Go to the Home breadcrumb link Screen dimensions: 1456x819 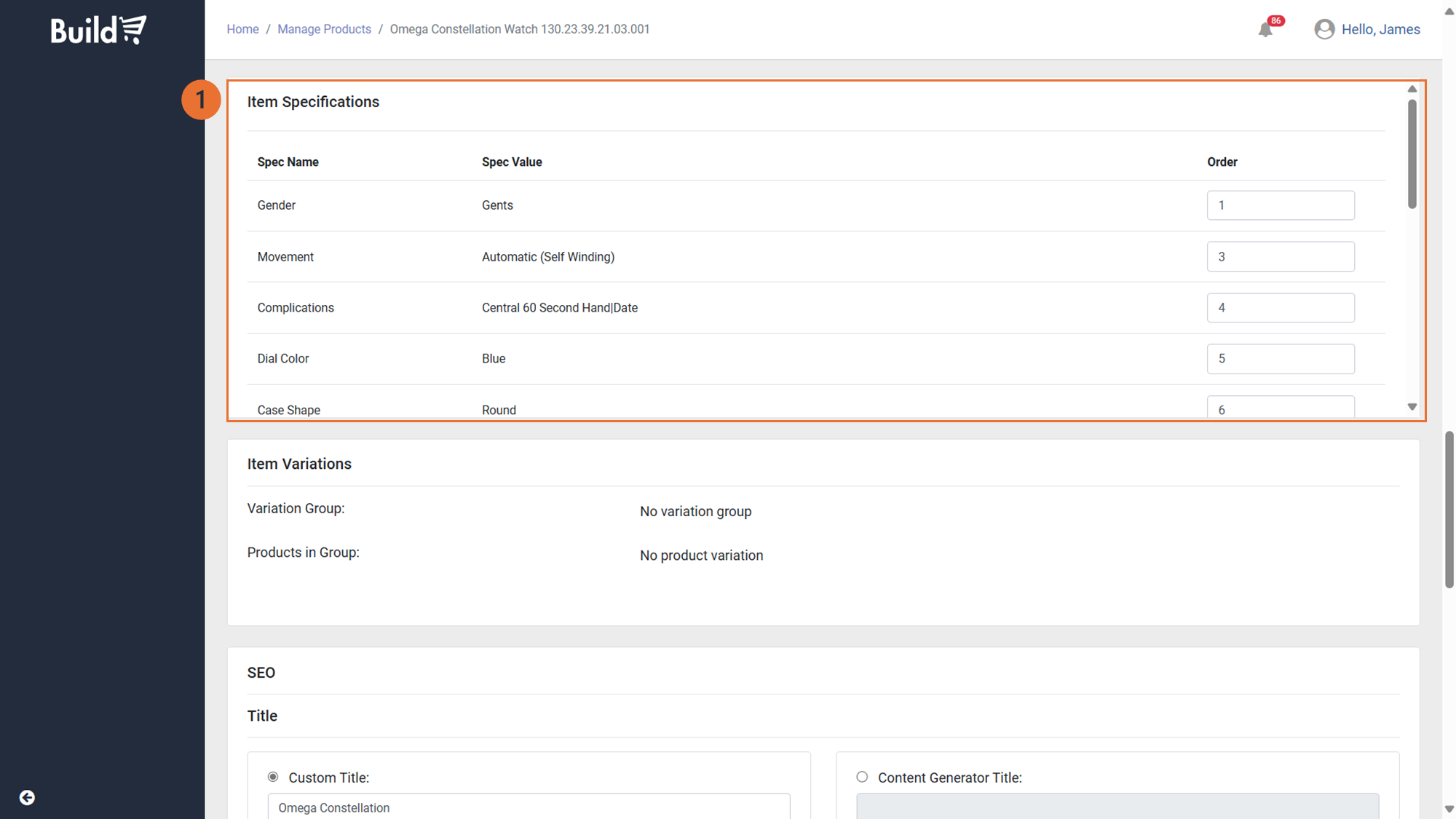click(242, 29)
